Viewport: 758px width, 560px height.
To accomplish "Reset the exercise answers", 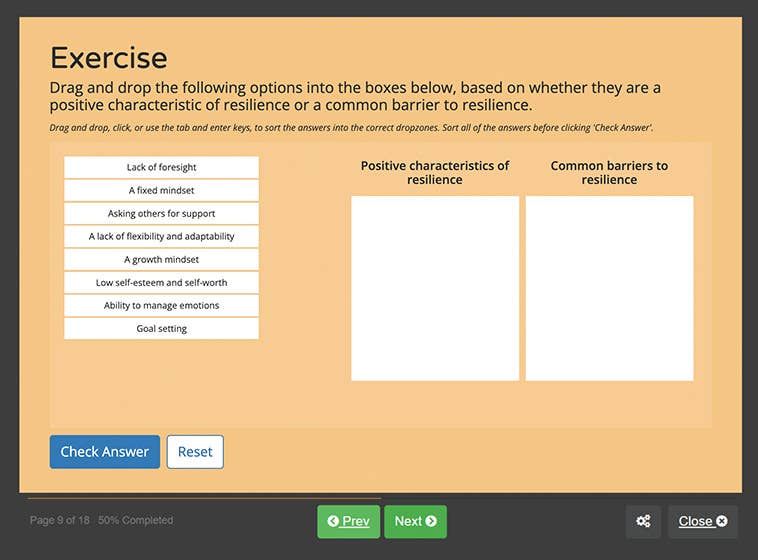I will 195,452.
